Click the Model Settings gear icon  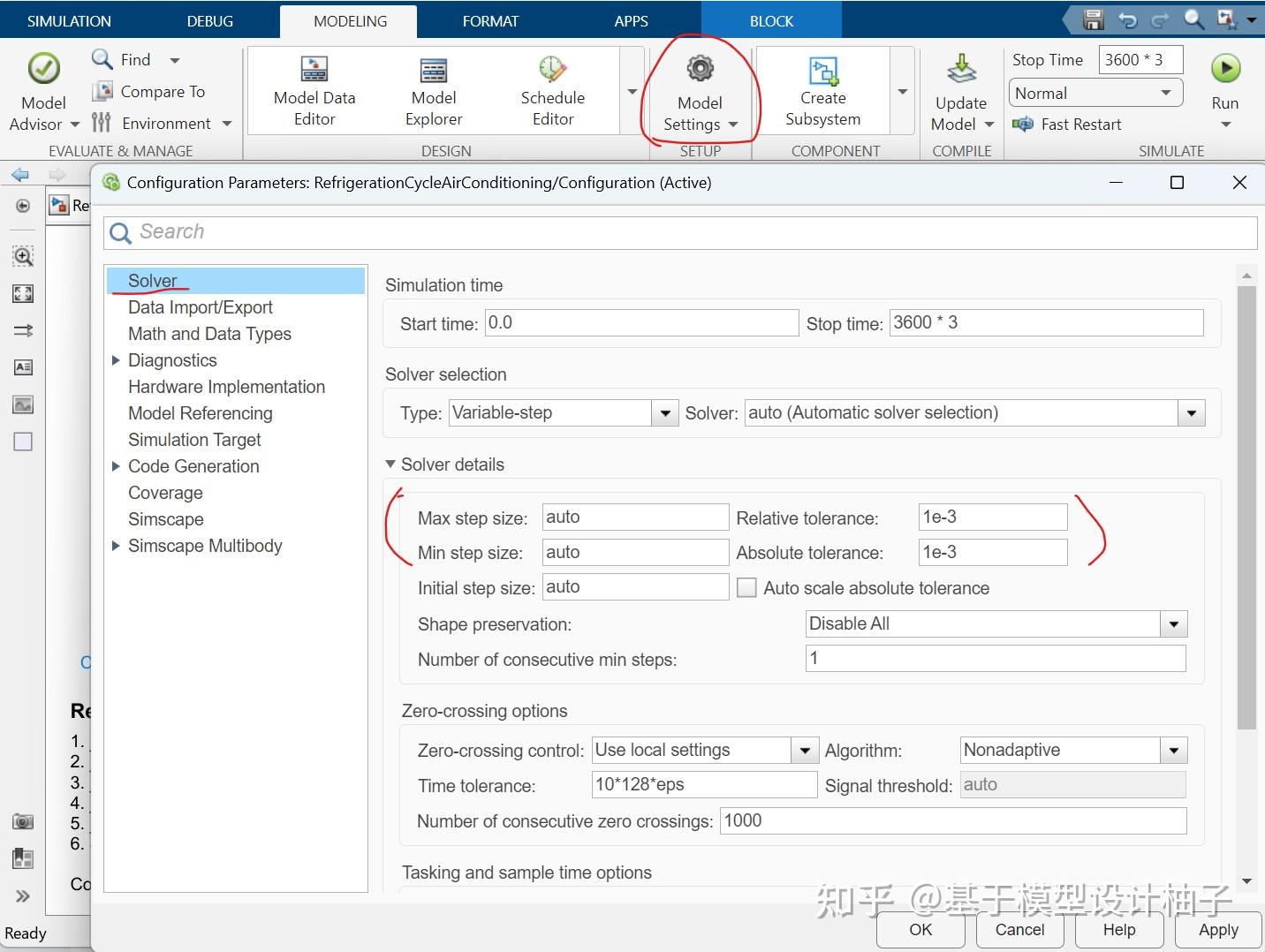point(700,70)
